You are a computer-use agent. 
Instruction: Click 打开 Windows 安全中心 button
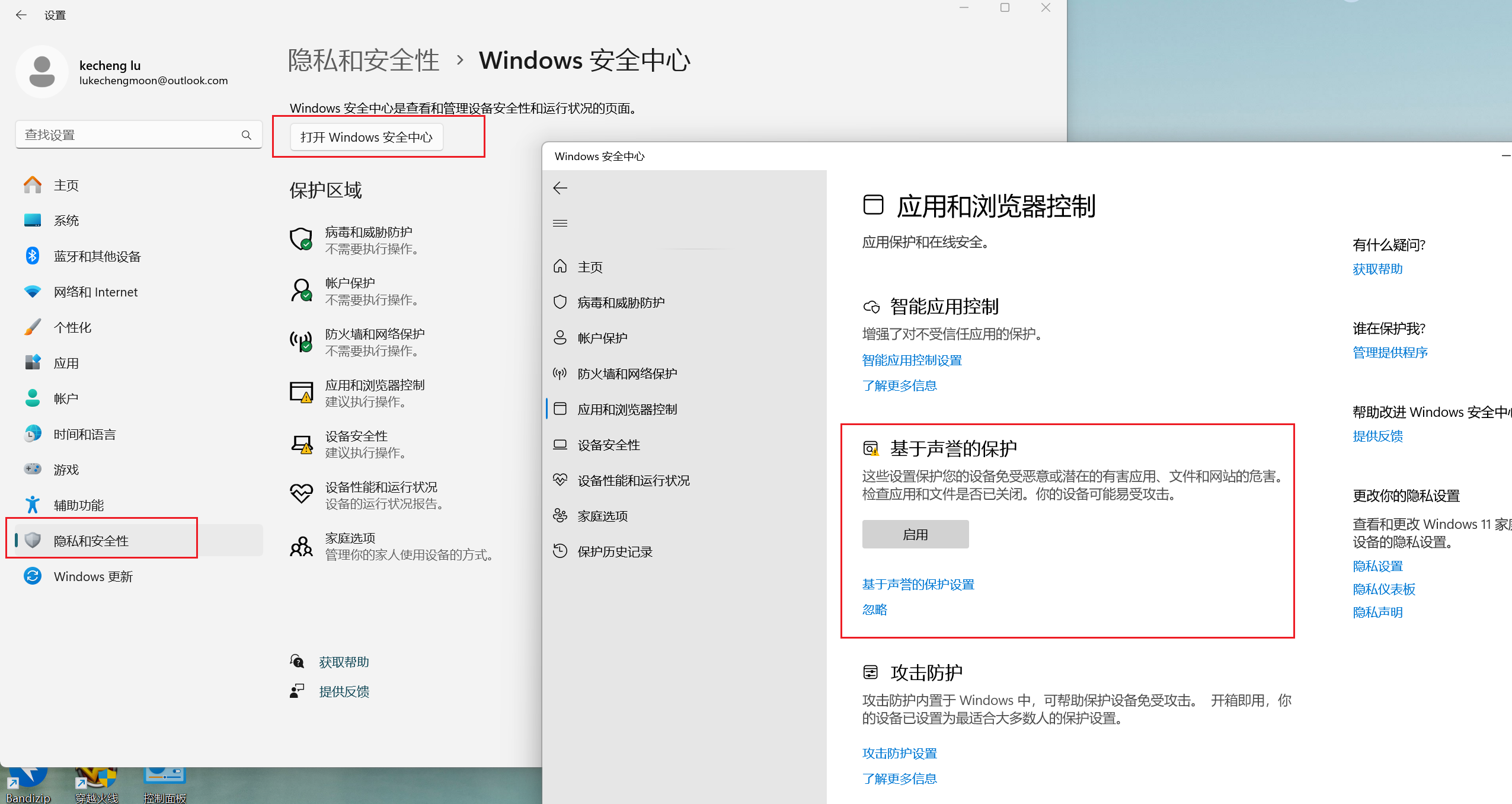pos(366,137)
